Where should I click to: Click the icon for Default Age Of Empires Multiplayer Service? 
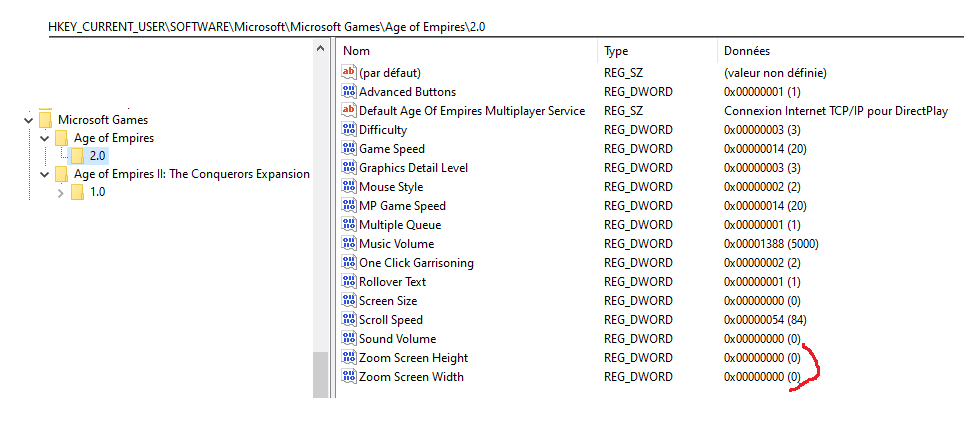349,111
